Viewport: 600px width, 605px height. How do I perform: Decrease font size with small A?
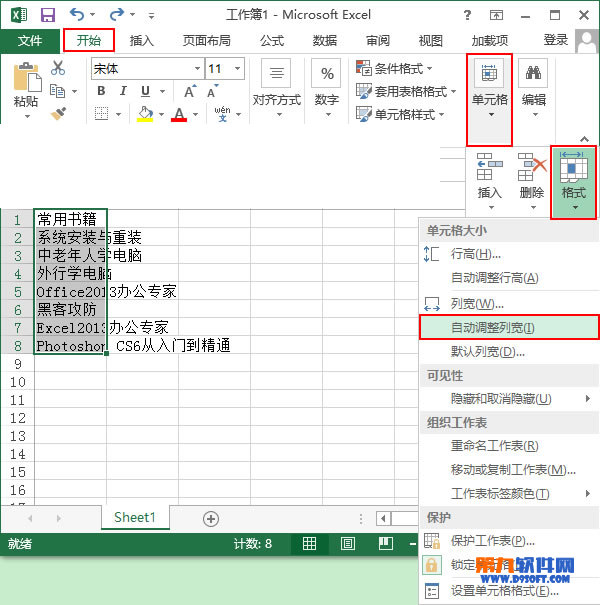point(212,91)
